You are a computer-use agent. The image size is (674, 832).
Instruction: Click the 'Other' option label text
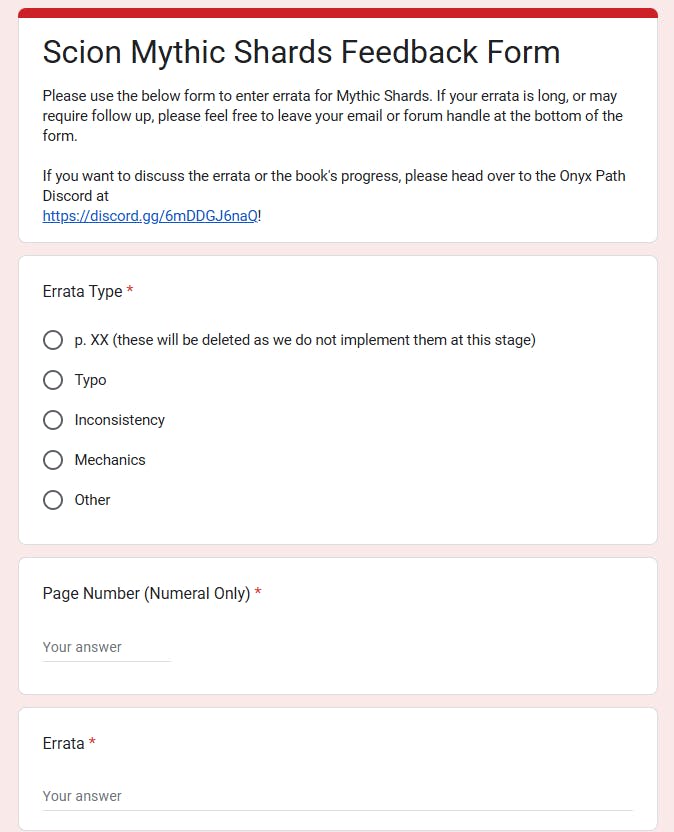(x=92, y=500)
